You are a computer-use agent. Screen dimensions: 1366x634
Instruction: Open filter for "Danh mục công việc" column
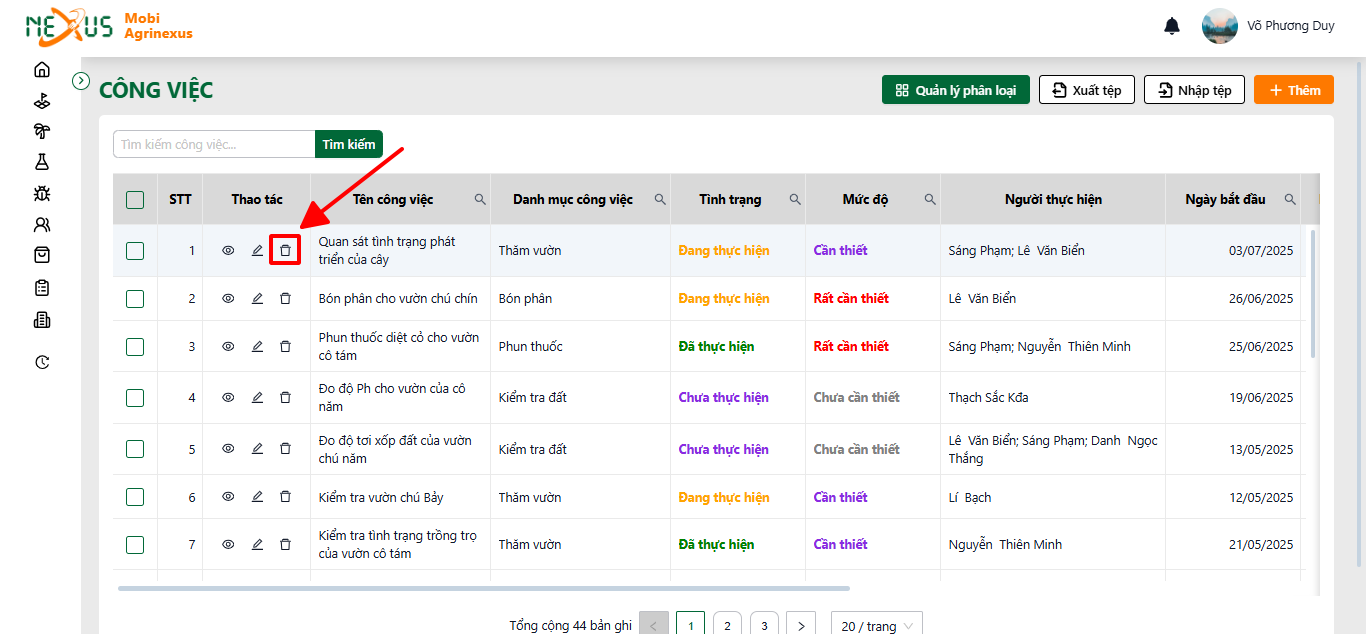(x=660, y=199)
